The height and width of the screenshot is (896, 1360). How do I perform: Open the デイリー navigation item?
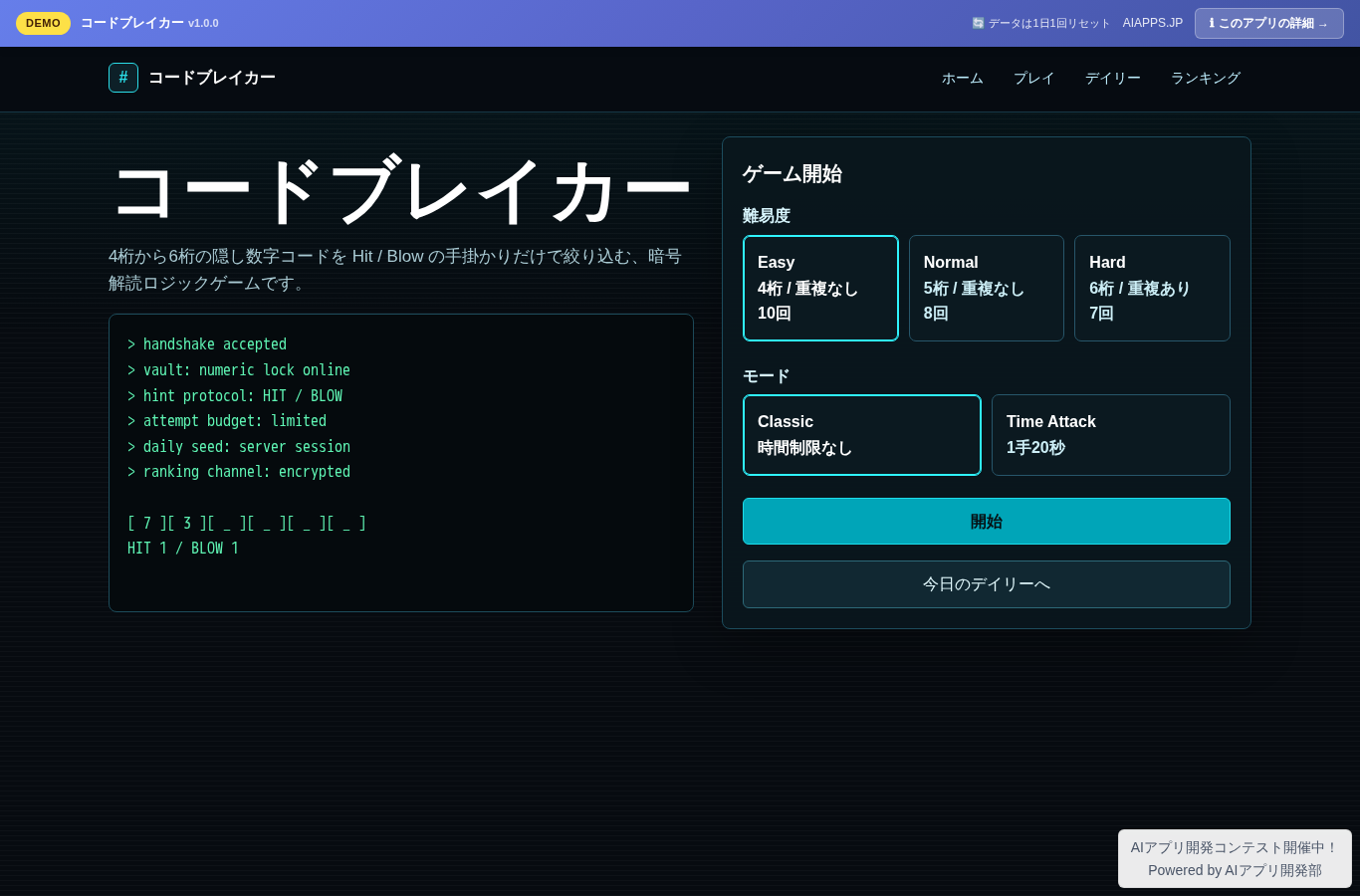1113,79
